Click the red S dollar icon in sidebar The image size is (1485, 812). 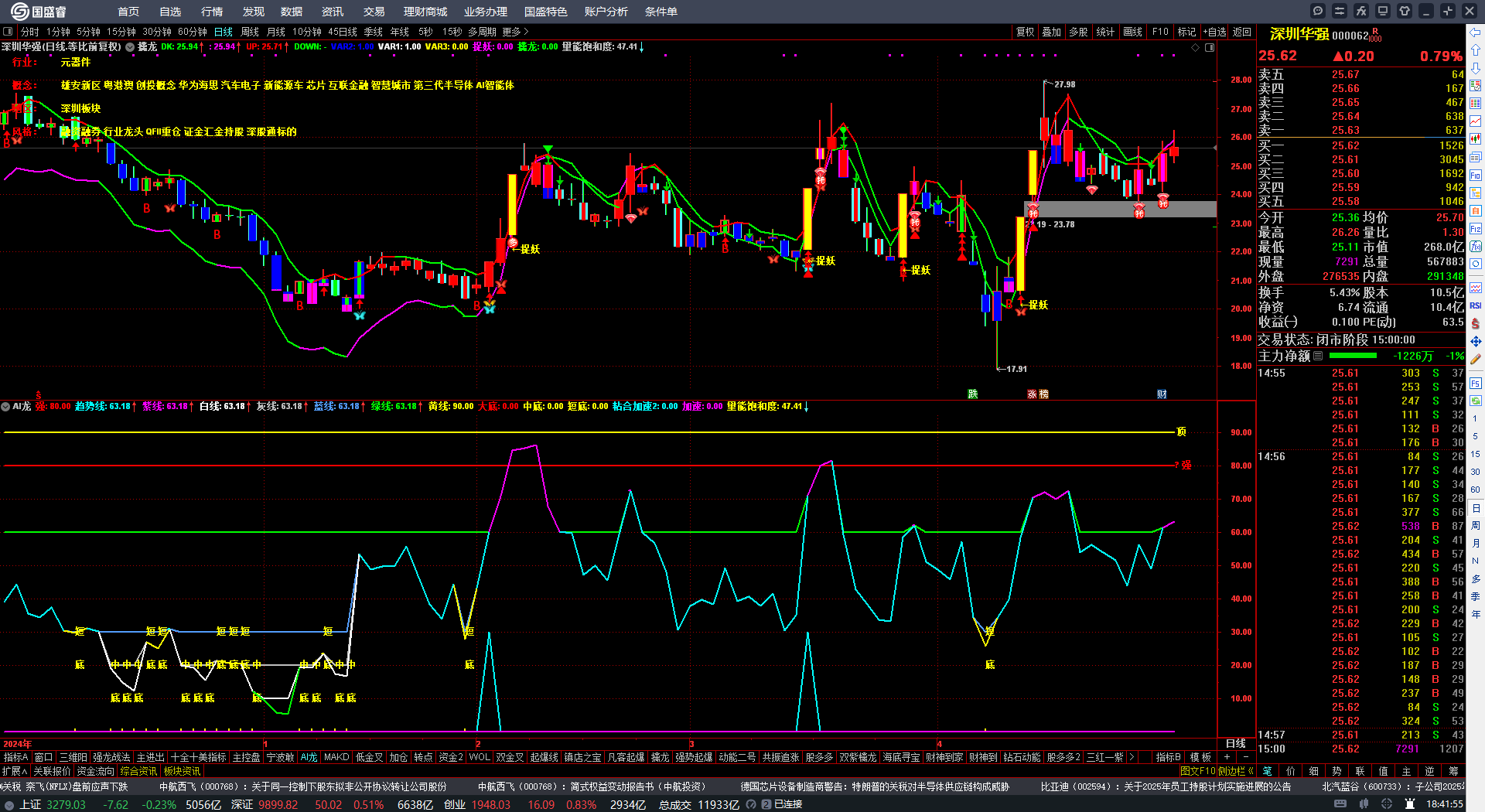click(1476, 323)
